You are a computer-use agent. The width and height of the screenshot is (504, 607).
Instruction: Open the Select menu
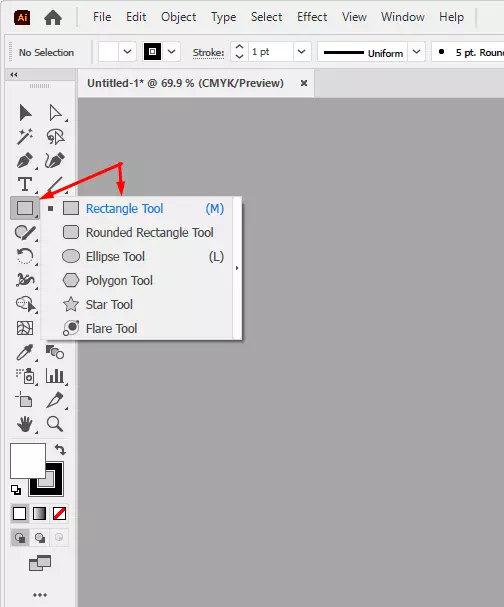tap(266, 17)
